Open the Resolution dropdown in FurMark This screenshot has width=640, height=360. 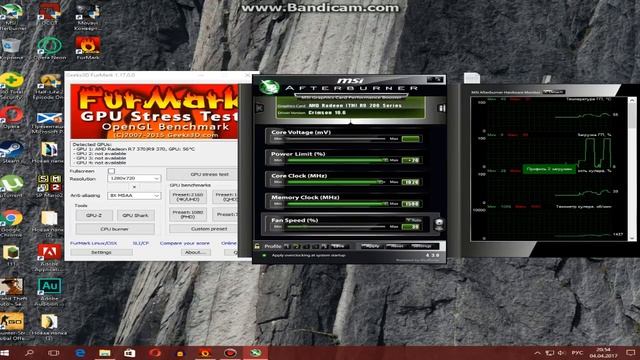pyautogui.click(x=134, y=178)
